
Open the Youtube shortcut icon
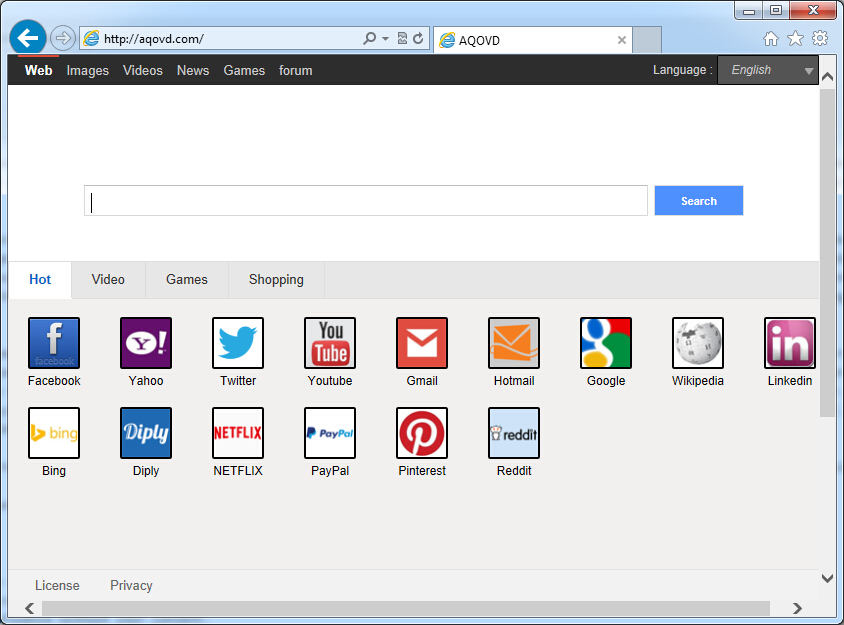[x=330, y=343]
